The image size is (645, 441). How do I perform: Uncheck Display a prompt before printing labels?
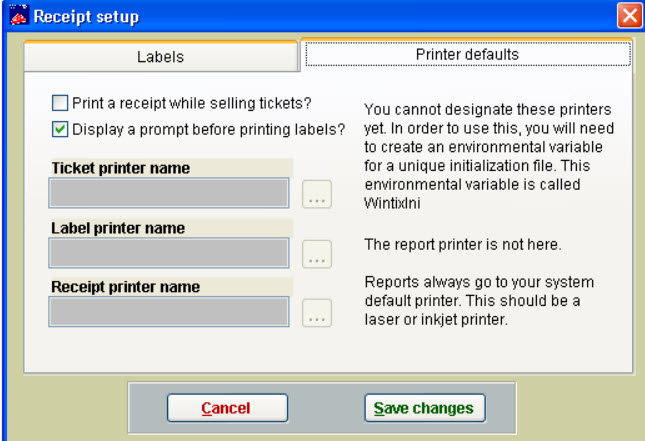(x=60, y=129)
